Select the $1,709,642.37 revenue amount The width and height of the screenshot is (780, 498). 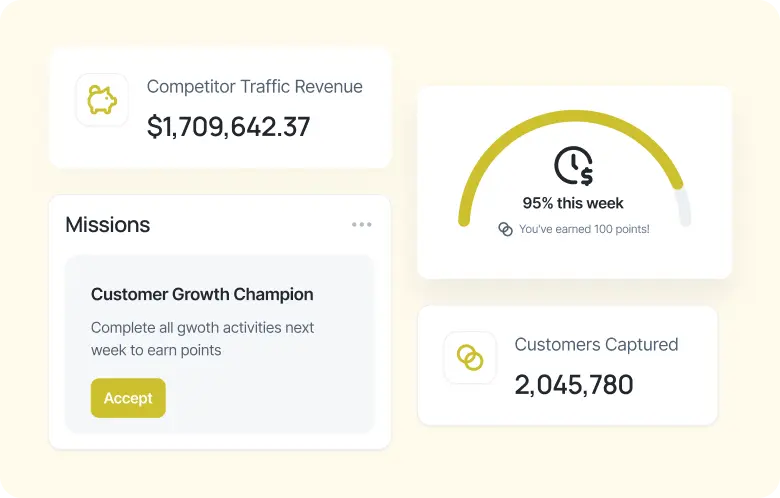pos(228,127)
